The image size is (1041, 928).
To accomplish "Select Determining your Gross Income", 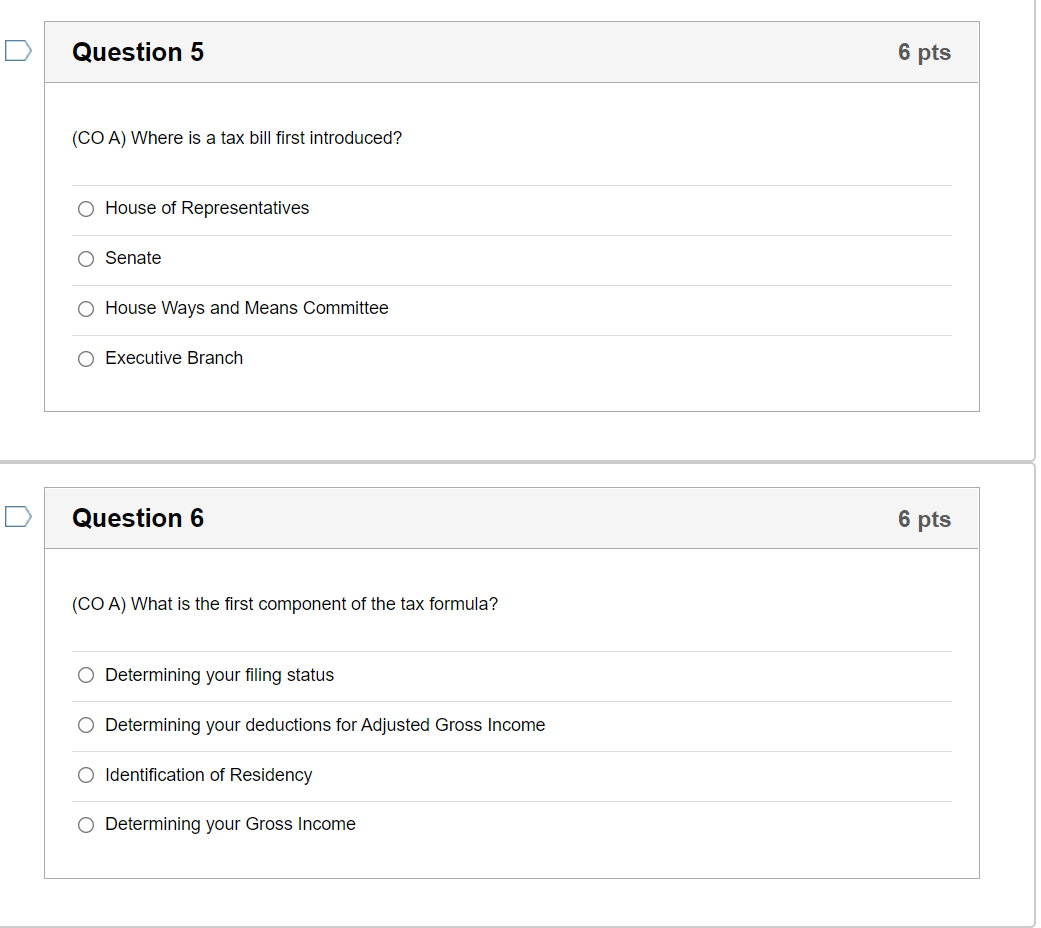I will pos(86,824).
